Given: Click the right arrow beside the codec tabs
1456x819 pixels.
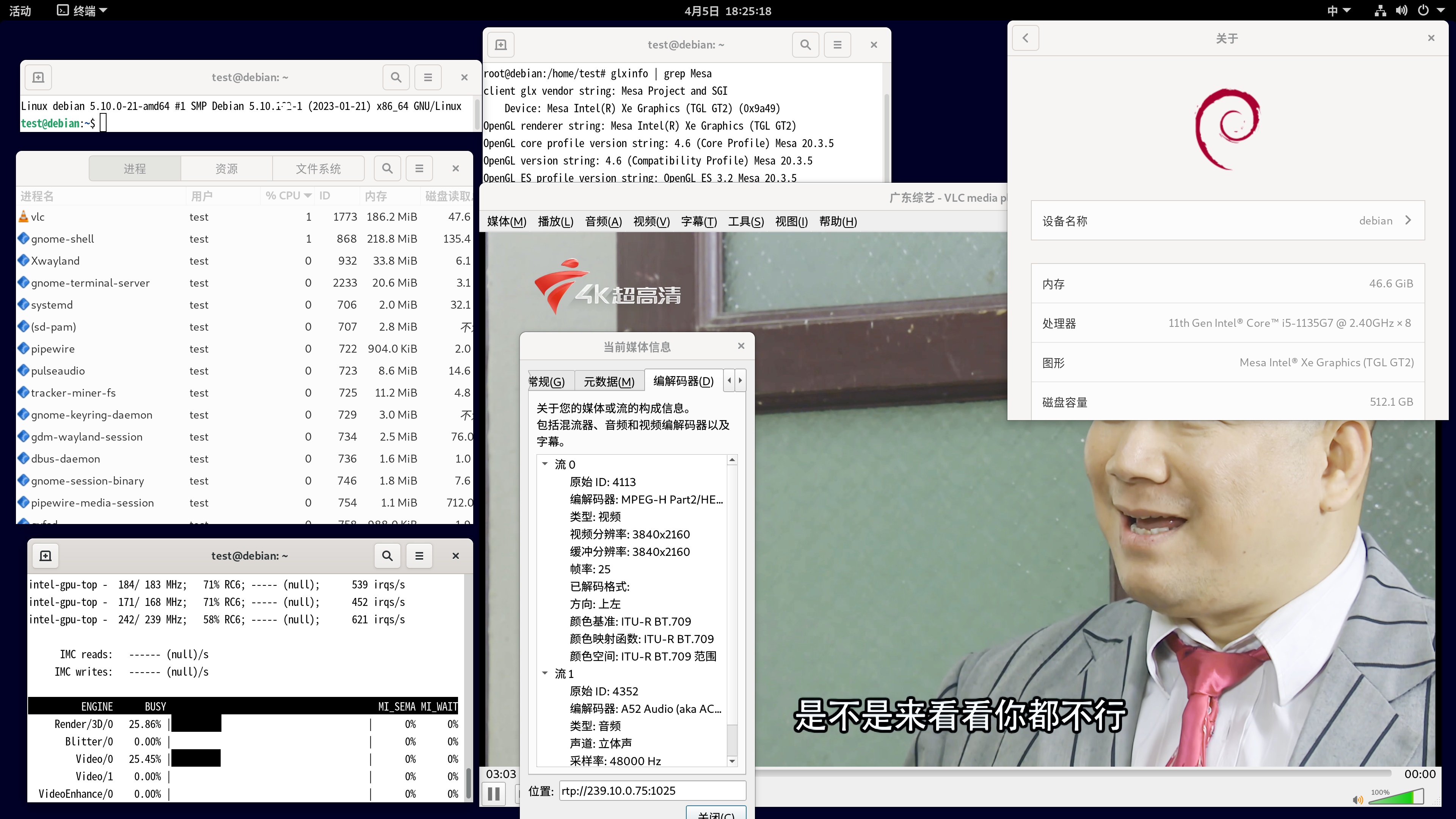Looking at the screenshot, I should coord(741,380).
